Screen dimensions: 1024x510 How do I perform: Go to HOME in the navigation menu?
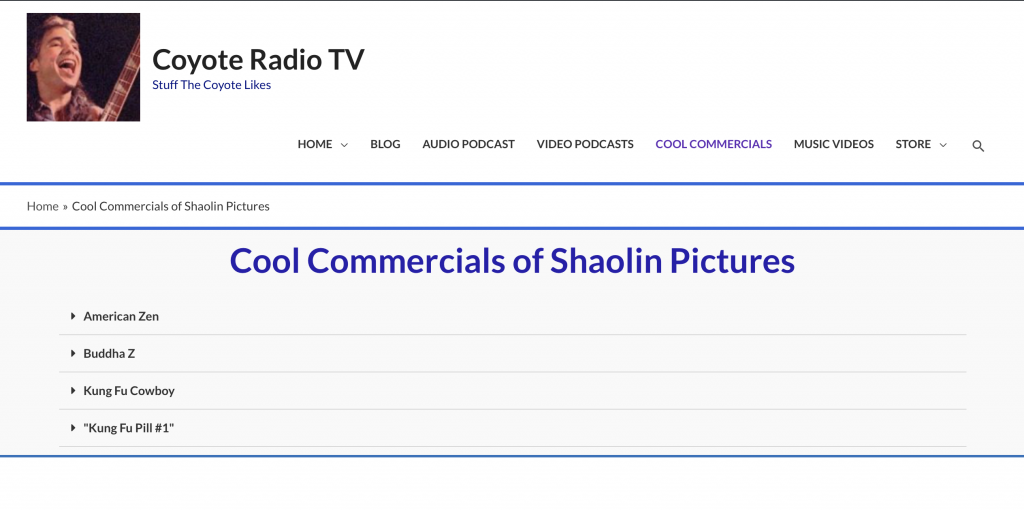pyautogui.click(x=315, y=144)
